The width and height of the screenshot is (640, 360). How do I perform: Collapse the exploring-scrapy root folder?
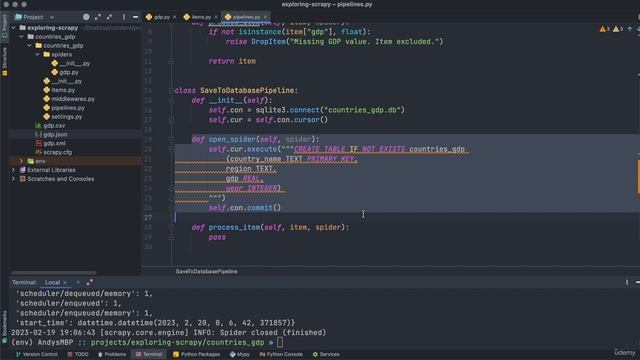pyautogui.click(x=14, y=28)
